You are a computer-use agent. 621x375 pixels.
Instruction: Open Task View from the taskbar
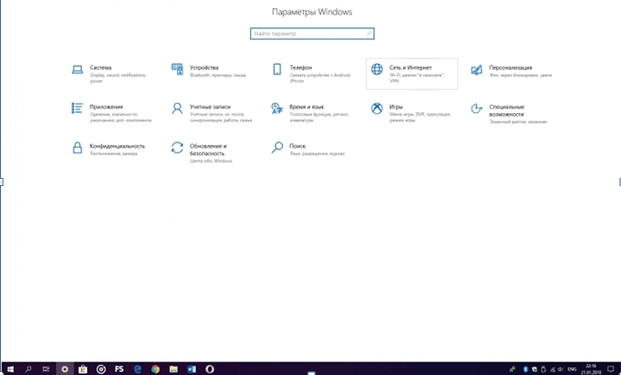pos(46,369)
